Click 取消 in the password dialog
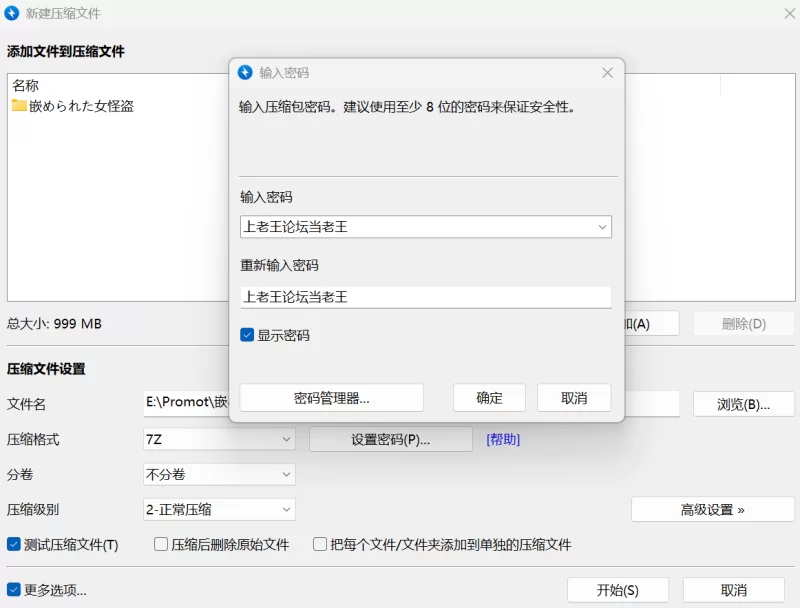 574,398
